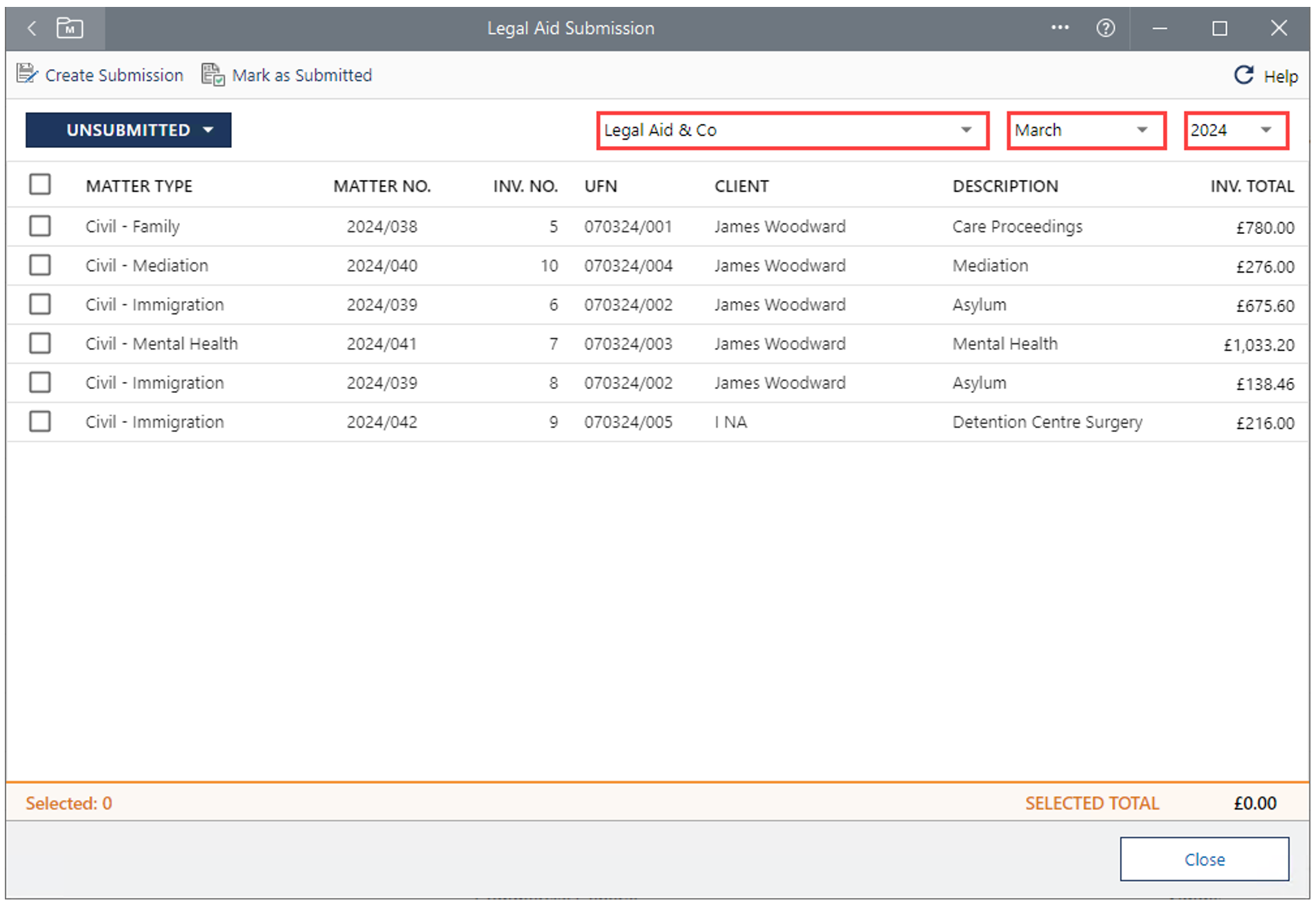This screenshot has height=905, width=1316.
Task: Open the matter folder icon in title bar
Action: [x=70, y=28]
